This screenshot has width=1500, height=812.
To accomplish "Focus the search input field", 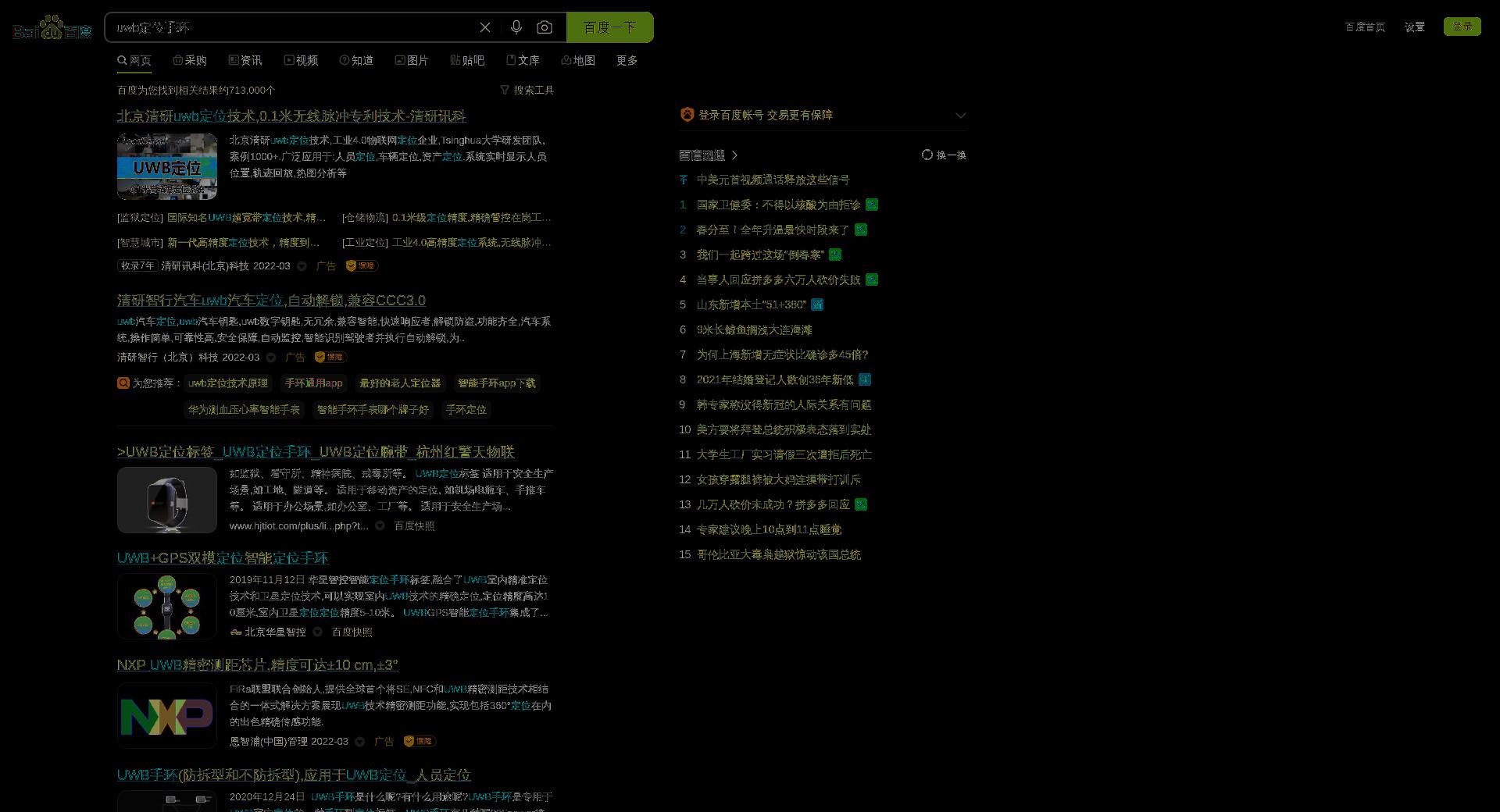I will click(293, 27).
